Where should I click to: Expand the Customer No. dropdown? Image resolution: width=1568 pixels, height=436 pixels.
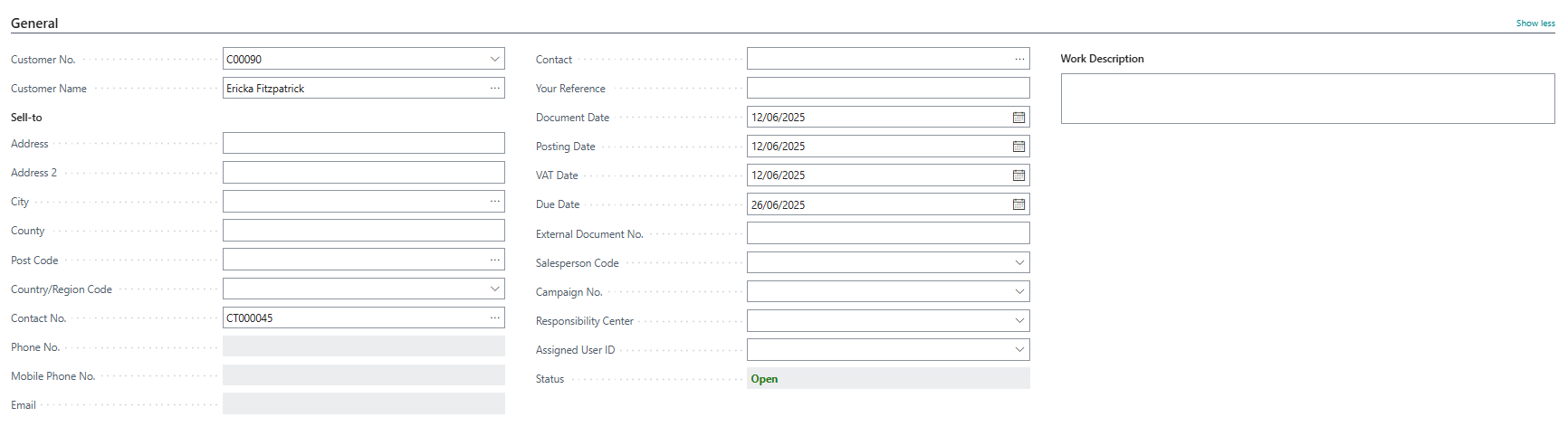click(495, 59)
